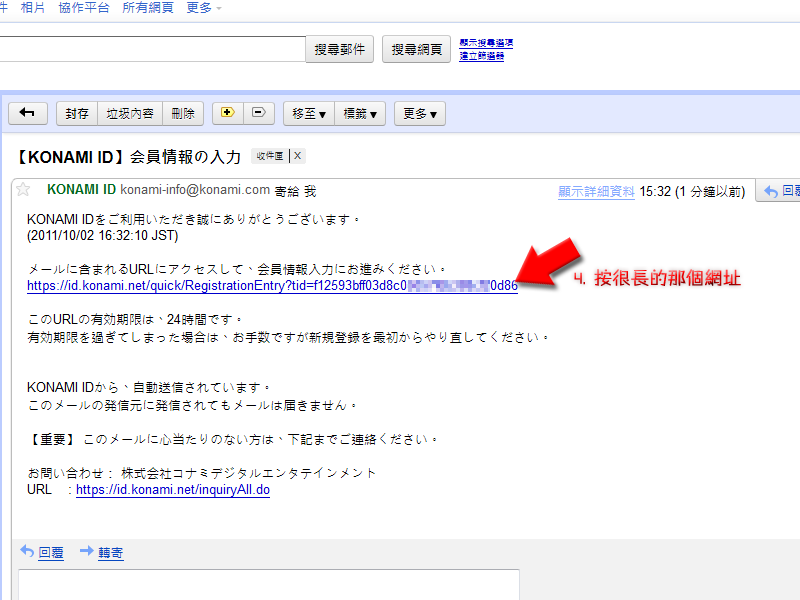Click the add label plus icon button
This screenshot has width=800, height=600.
(x=228, y=113)
